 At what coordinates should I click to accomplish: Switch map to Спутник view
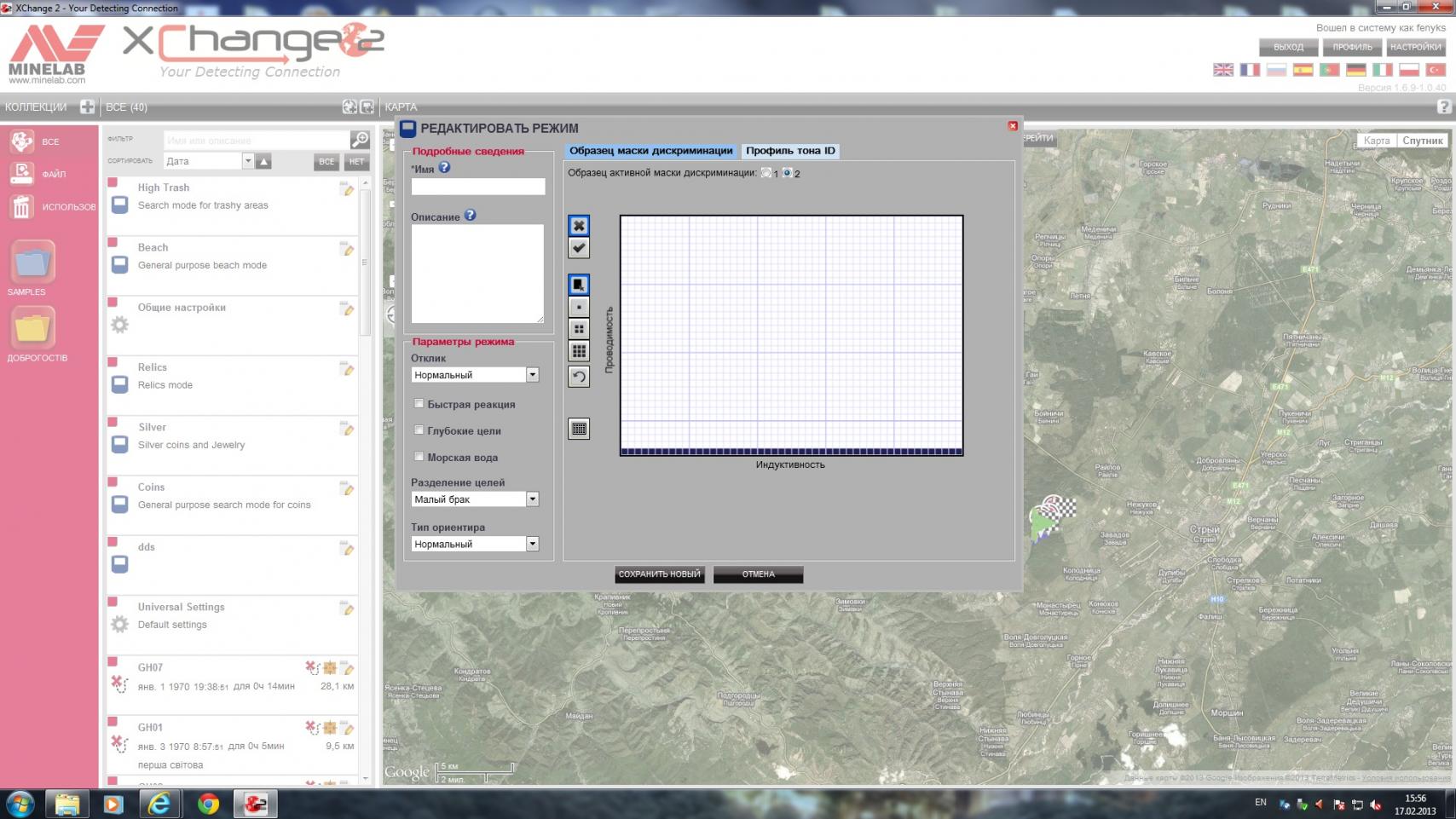click(x=1422, y=141)
